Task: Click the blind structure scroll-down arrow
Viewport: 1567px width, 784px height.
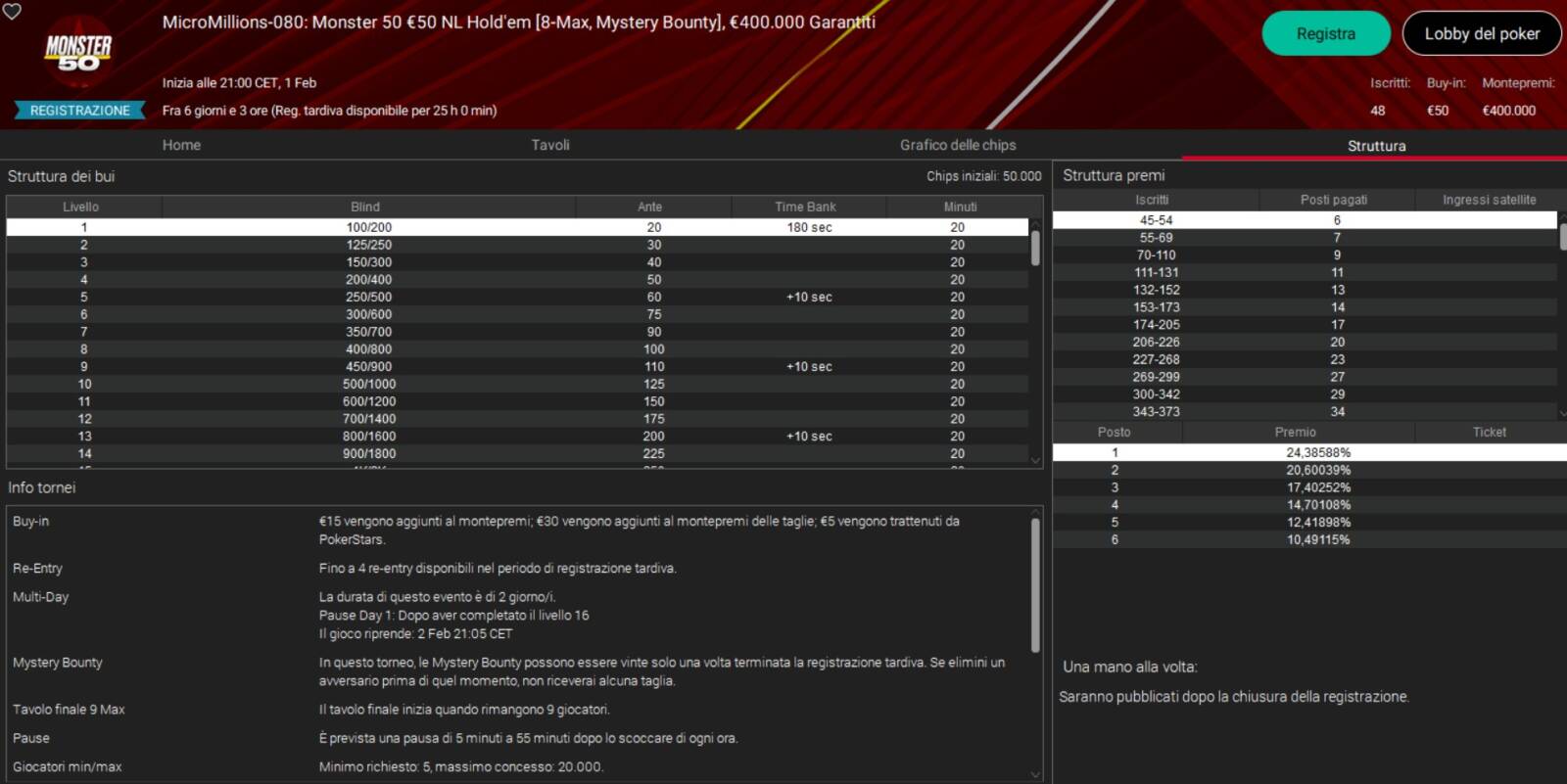Action: [x=1035, y=460]
